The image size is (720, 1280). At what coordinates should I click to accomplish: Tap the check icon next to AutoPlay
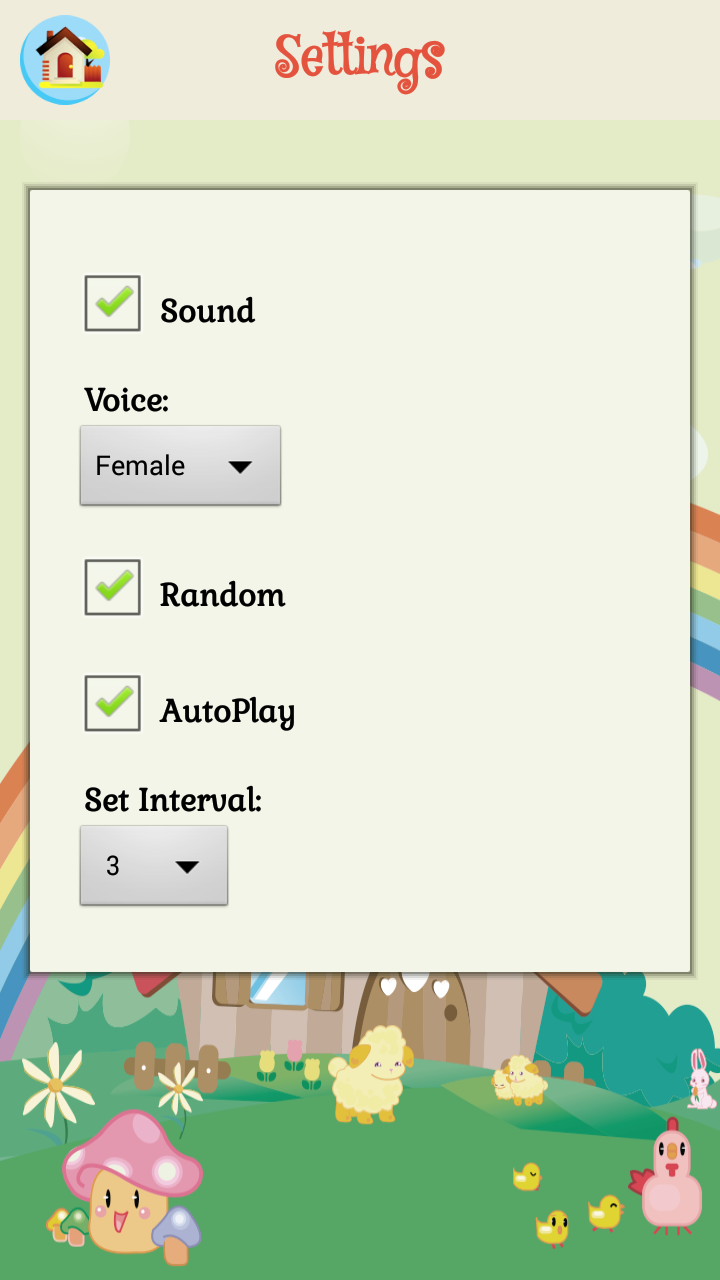tap(111, 703)
